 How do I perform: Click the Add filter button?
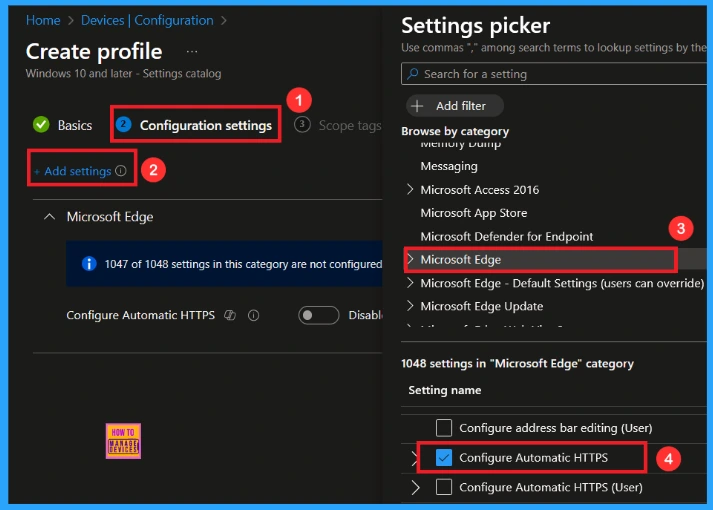pyautogui.click(x=455, y=106)
